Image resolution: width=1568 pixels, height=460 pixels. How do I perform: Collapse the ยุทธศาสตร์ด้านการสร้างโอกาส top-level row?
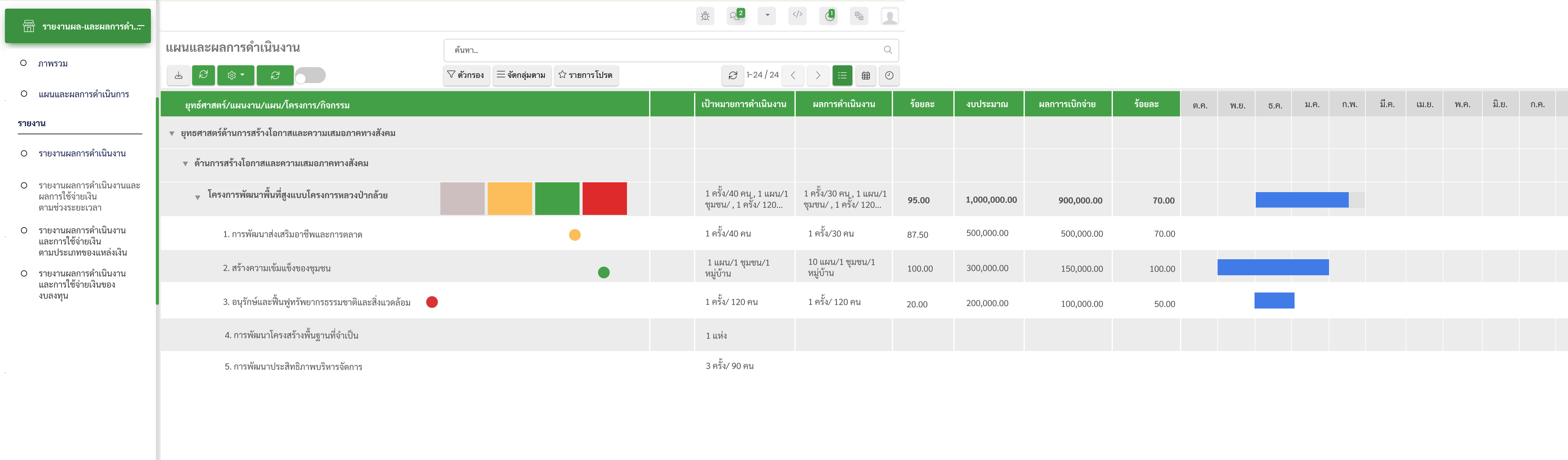(x=172, y=133)
